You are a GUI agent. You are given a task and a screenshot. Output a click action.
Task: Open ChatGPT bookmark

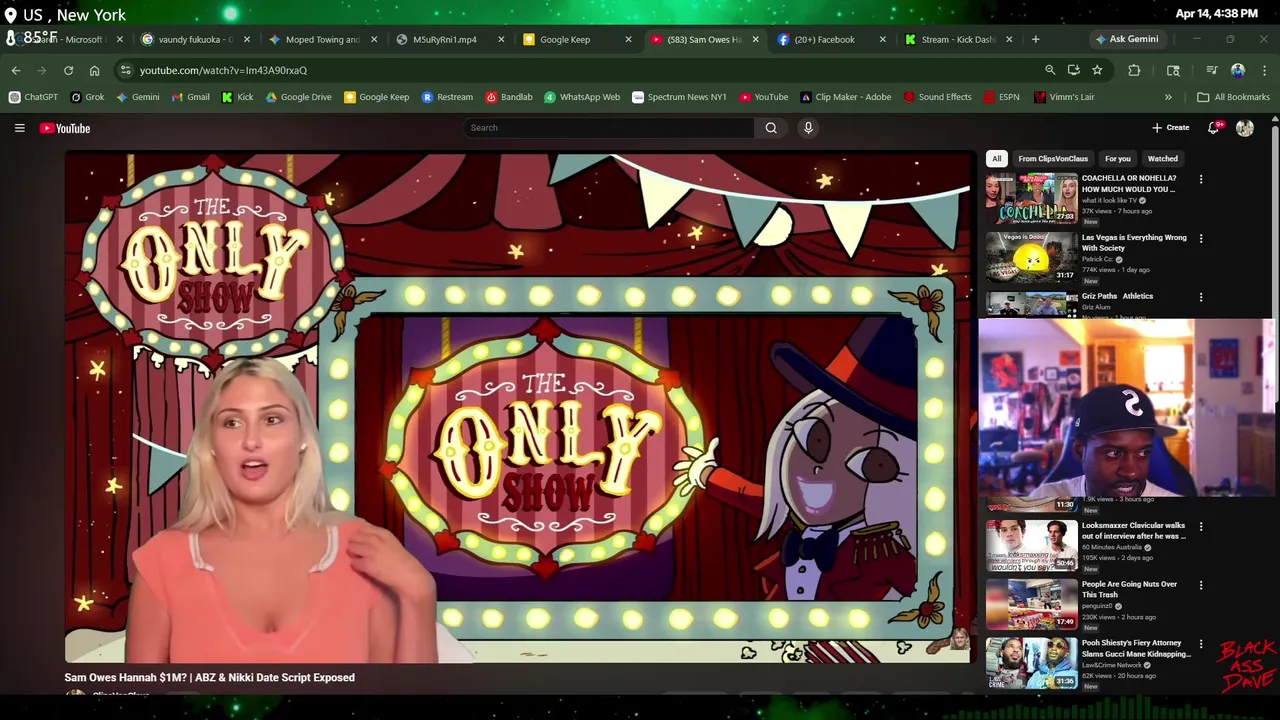pos(33,97)
